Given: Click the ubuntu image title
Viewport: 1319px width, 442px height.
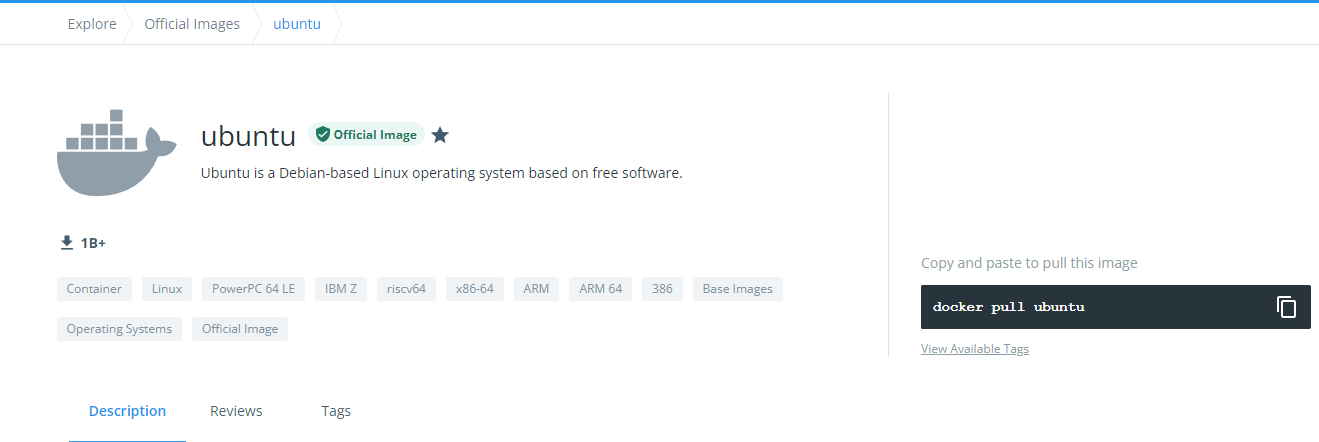Looking at the screenshot, I should tap(248, 136).
